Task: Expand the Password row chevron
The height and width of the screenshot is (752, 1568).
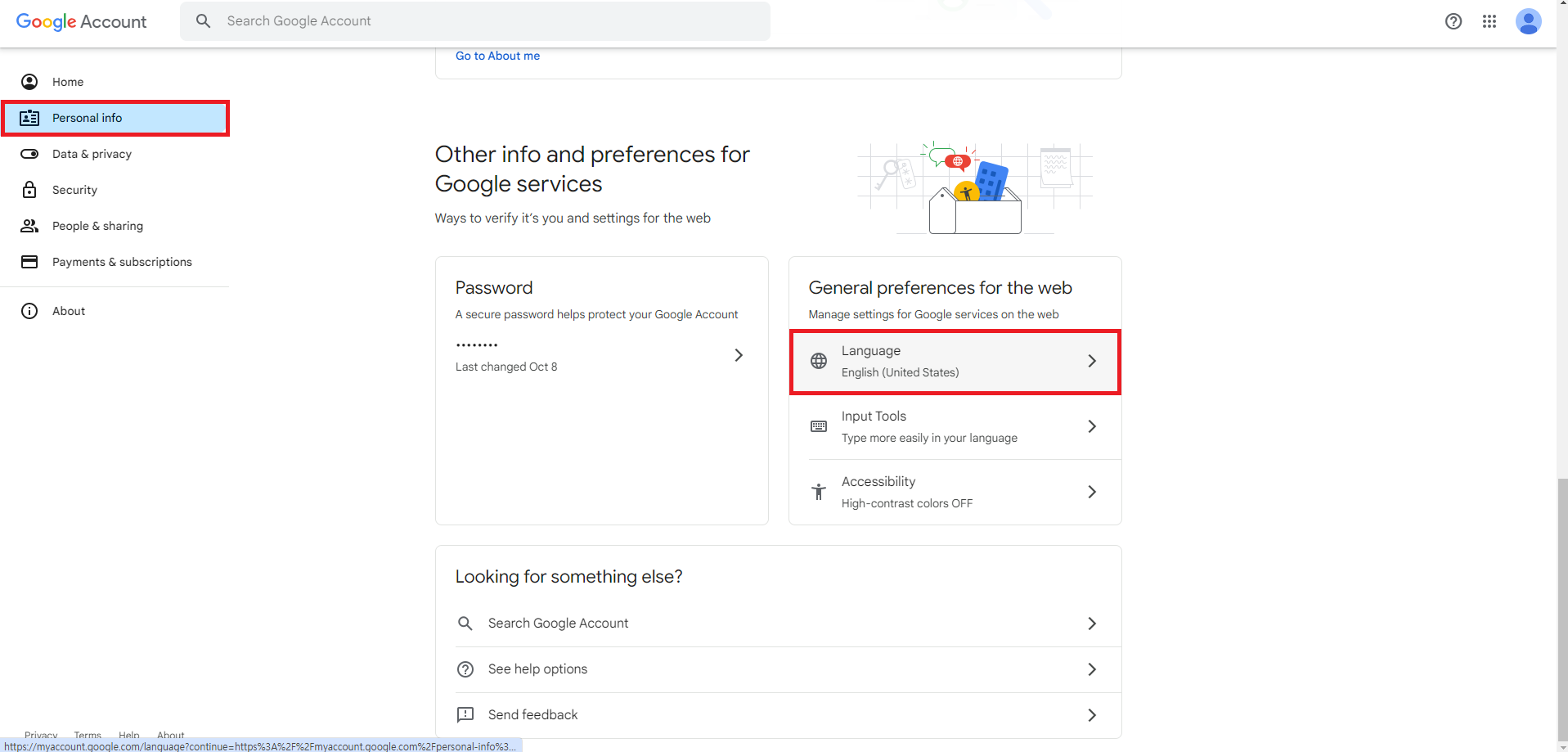Action: click(x=739, y=355)
